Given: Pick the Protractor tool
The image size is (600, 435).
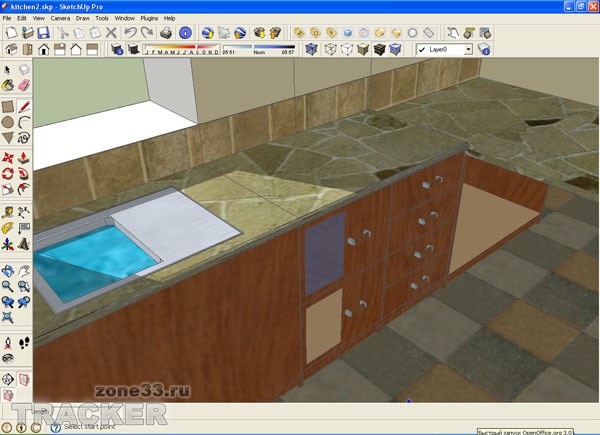Looking at the screenshot, I should click(8, 228).
